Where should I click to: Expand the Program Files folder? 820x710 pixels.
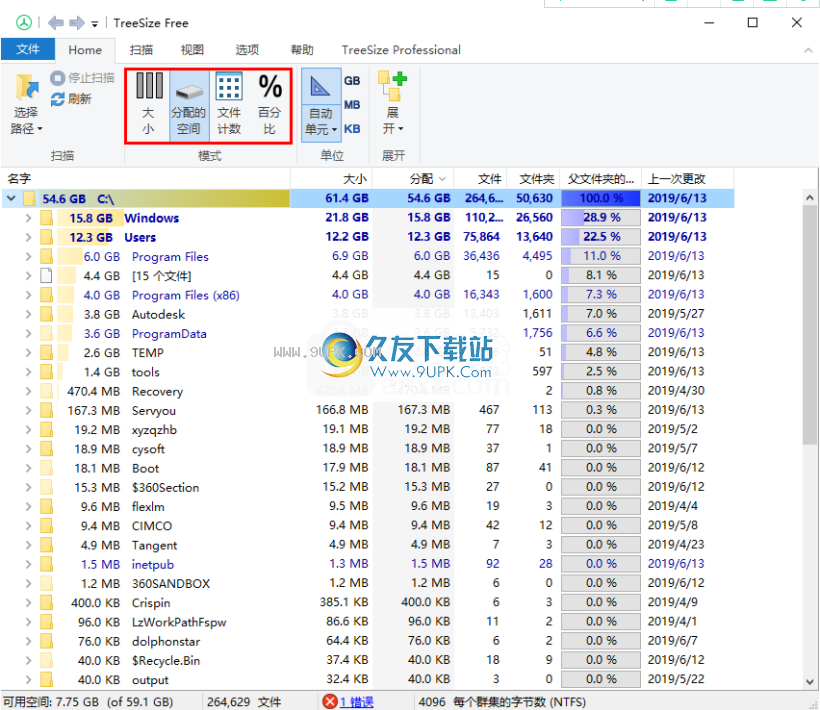pos(28,257)
